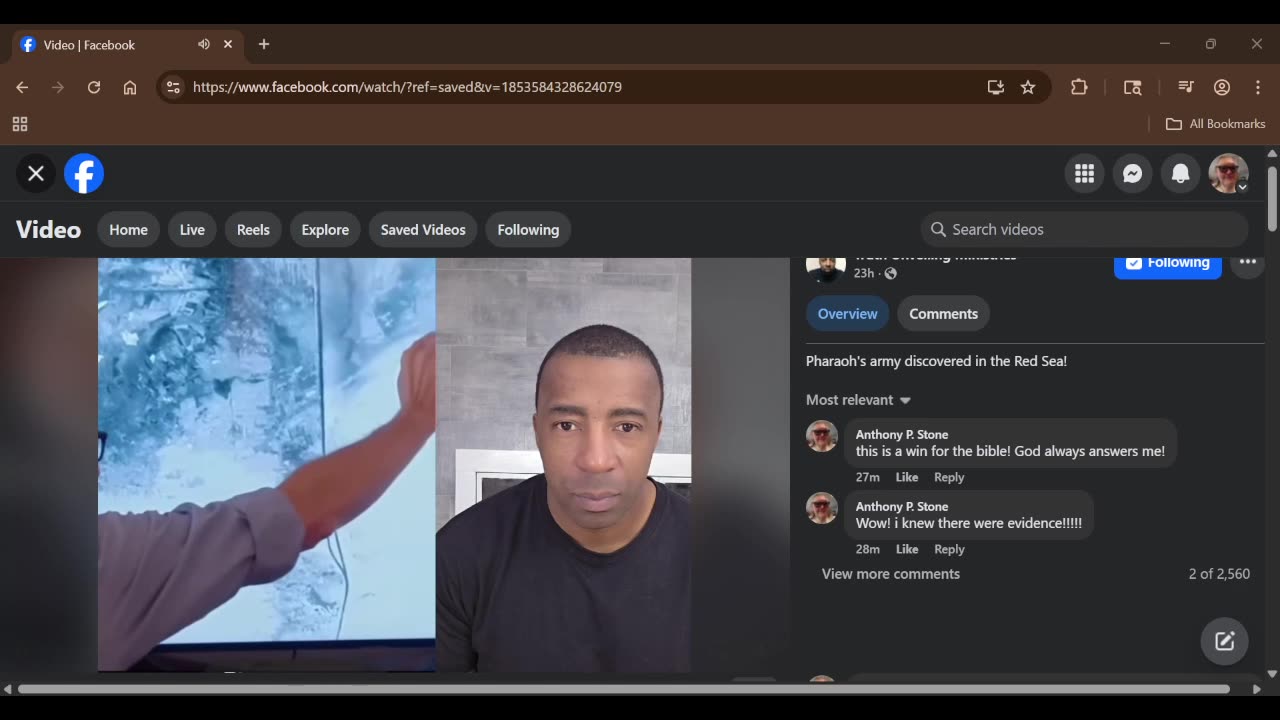Open the browser profile account icon
The image size is (1280, 720).
[1222, 87]
